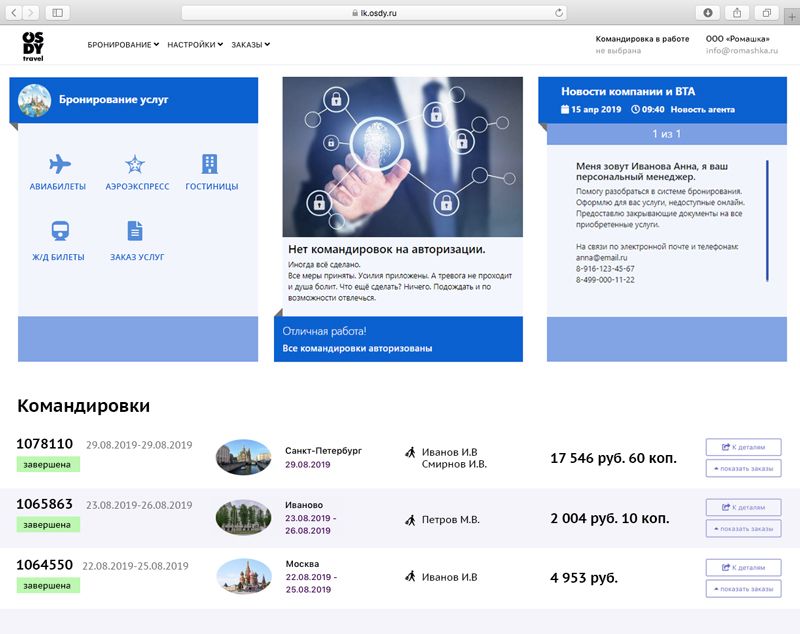Screen dimensions: 800x634
Task: Click the Safari downloads icon
Action: pyautogui.click(x=708, y=12)
